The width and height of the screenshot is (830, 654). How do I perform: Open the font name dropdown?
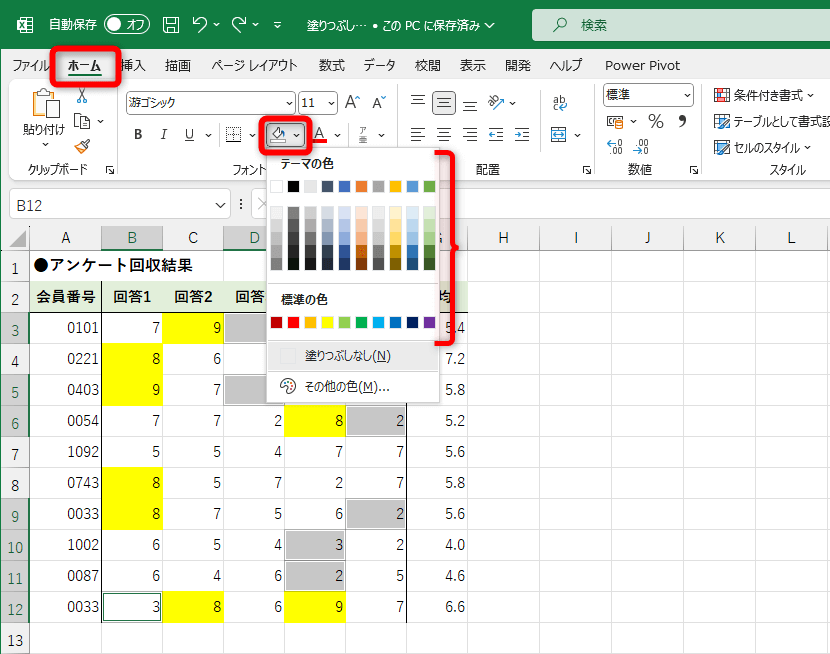[x=289, y=102]
